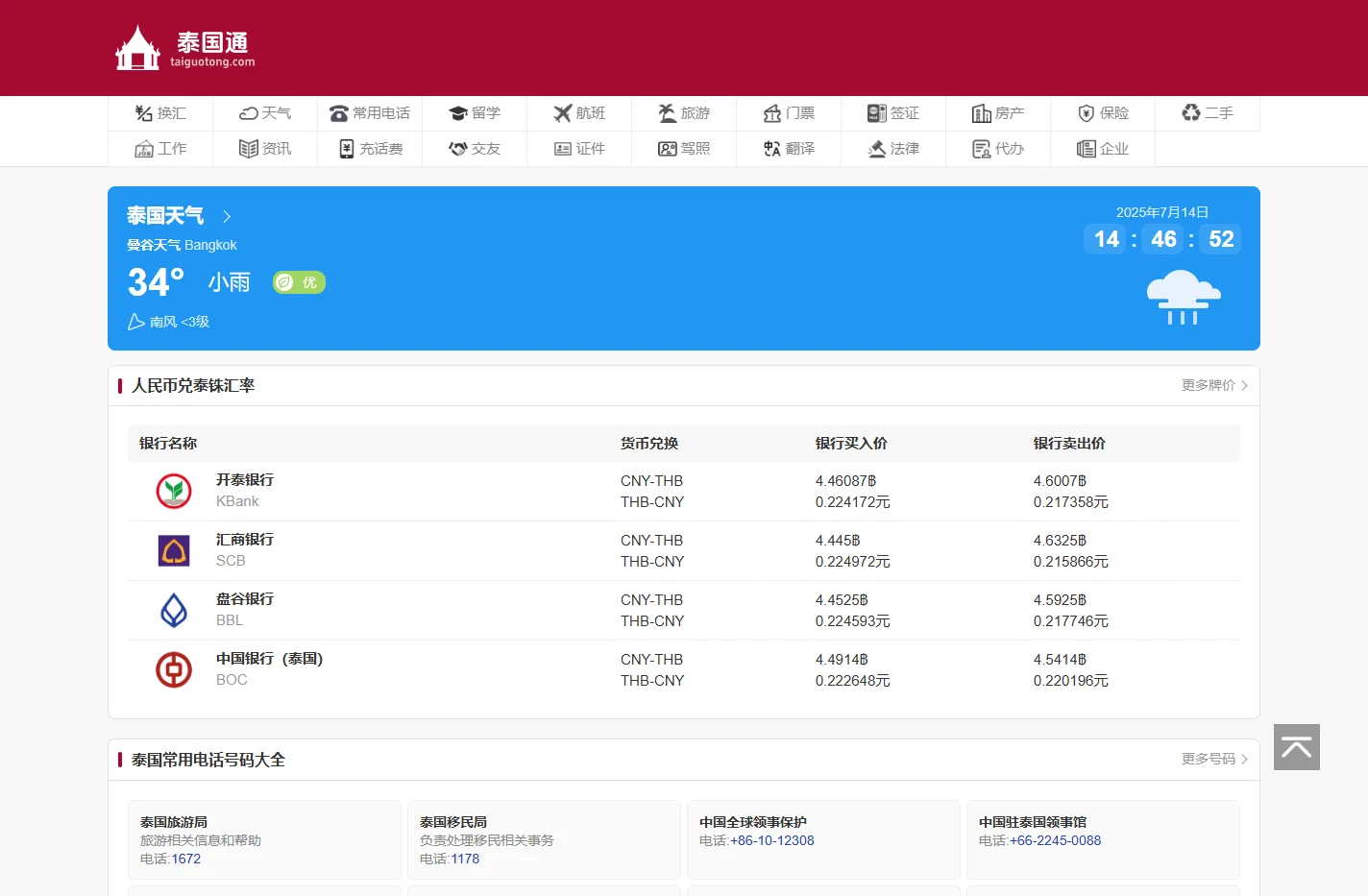Screen dimensions: 1368x896
Task: Open the 企业 business section
Action: 1103,149
